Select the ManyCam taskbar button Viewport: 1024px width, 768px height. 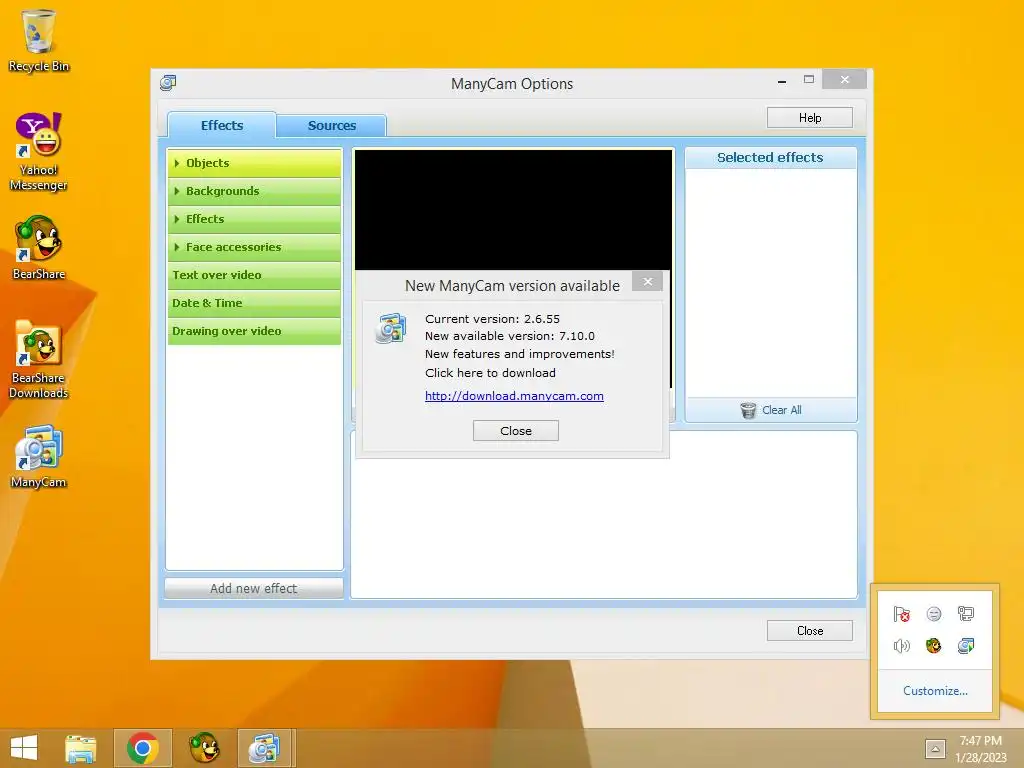(264, 748)
